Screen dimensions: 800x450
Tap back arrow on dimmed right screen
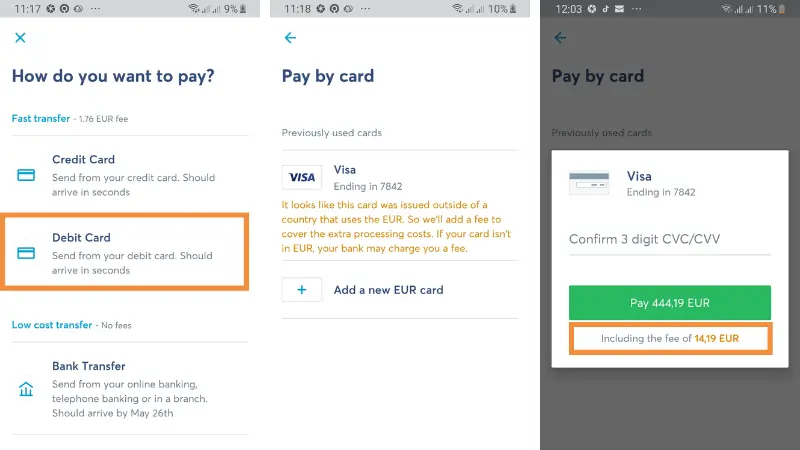(560, 38)
